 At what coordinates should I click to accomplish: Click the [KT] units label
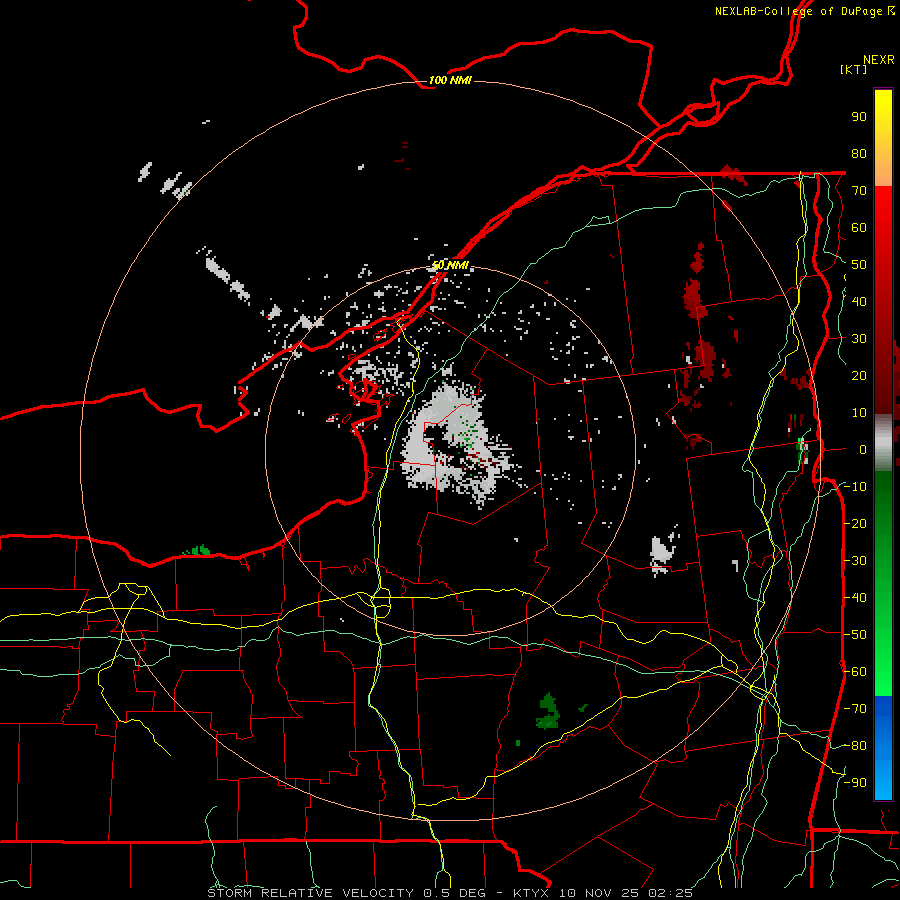(854, 69)
